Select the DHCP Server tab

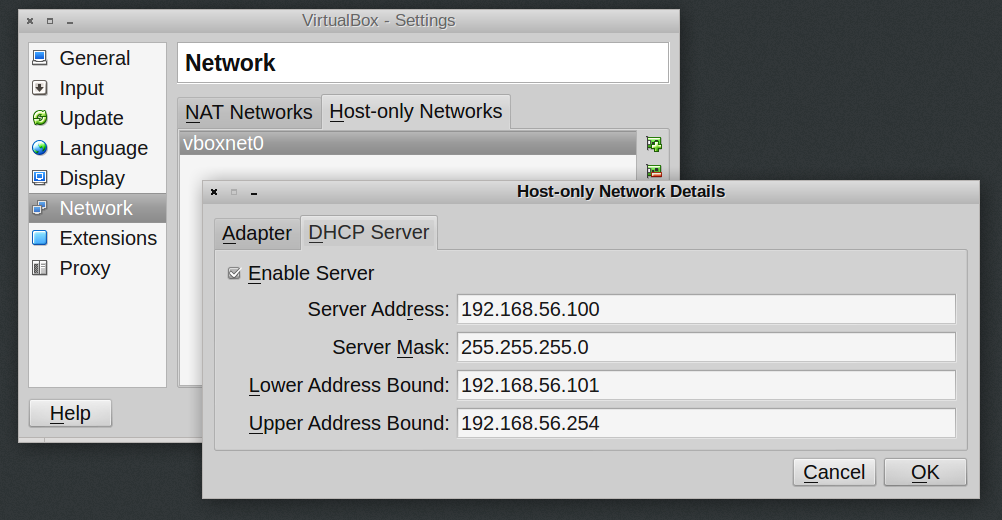(x=369, y=232)
